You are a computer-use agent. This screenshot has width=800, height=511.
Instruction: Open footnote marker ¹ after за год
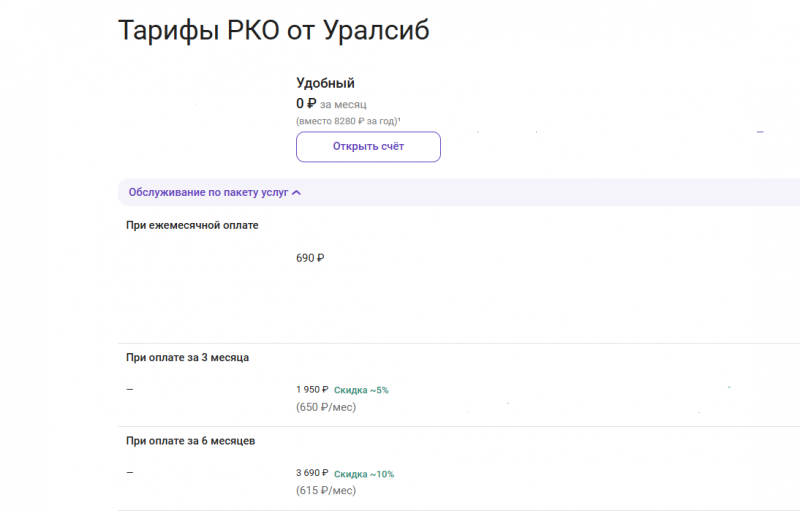[x=399, y=119]
